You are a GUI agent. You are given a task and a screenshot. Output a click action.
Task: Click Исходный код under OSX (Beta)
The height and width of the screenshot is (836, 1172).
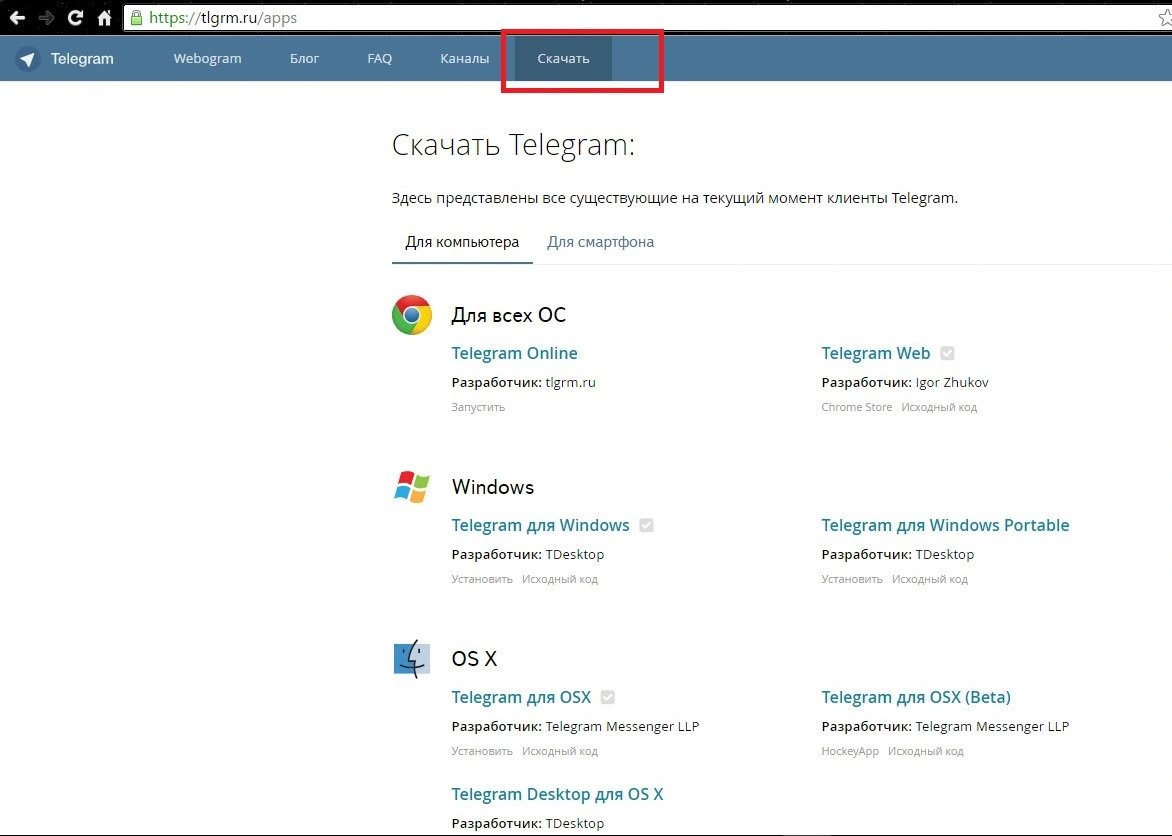point(925,751)
